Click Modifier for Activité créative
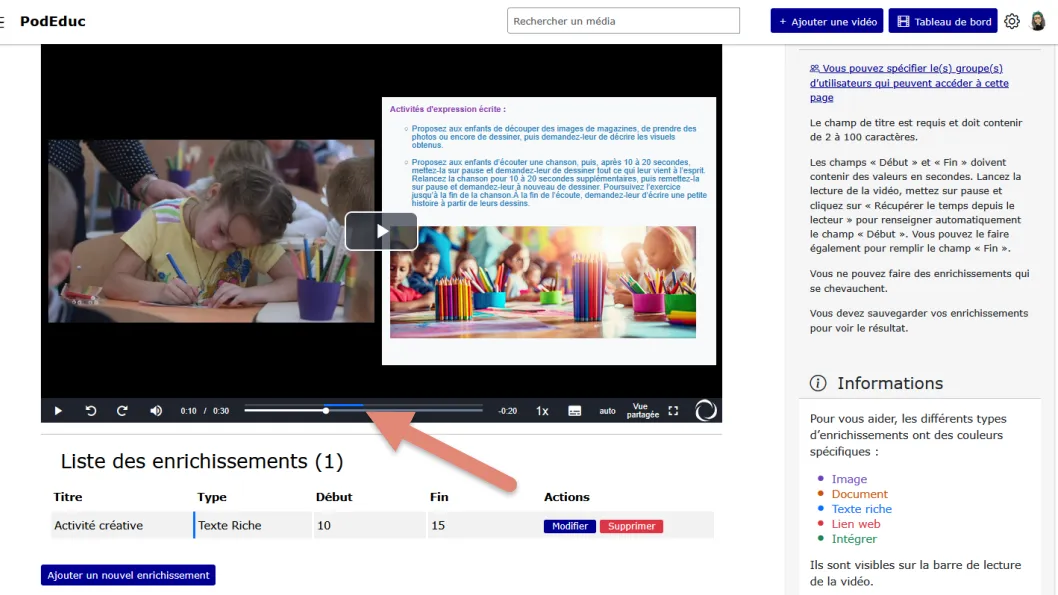 [x=569, y=526]
